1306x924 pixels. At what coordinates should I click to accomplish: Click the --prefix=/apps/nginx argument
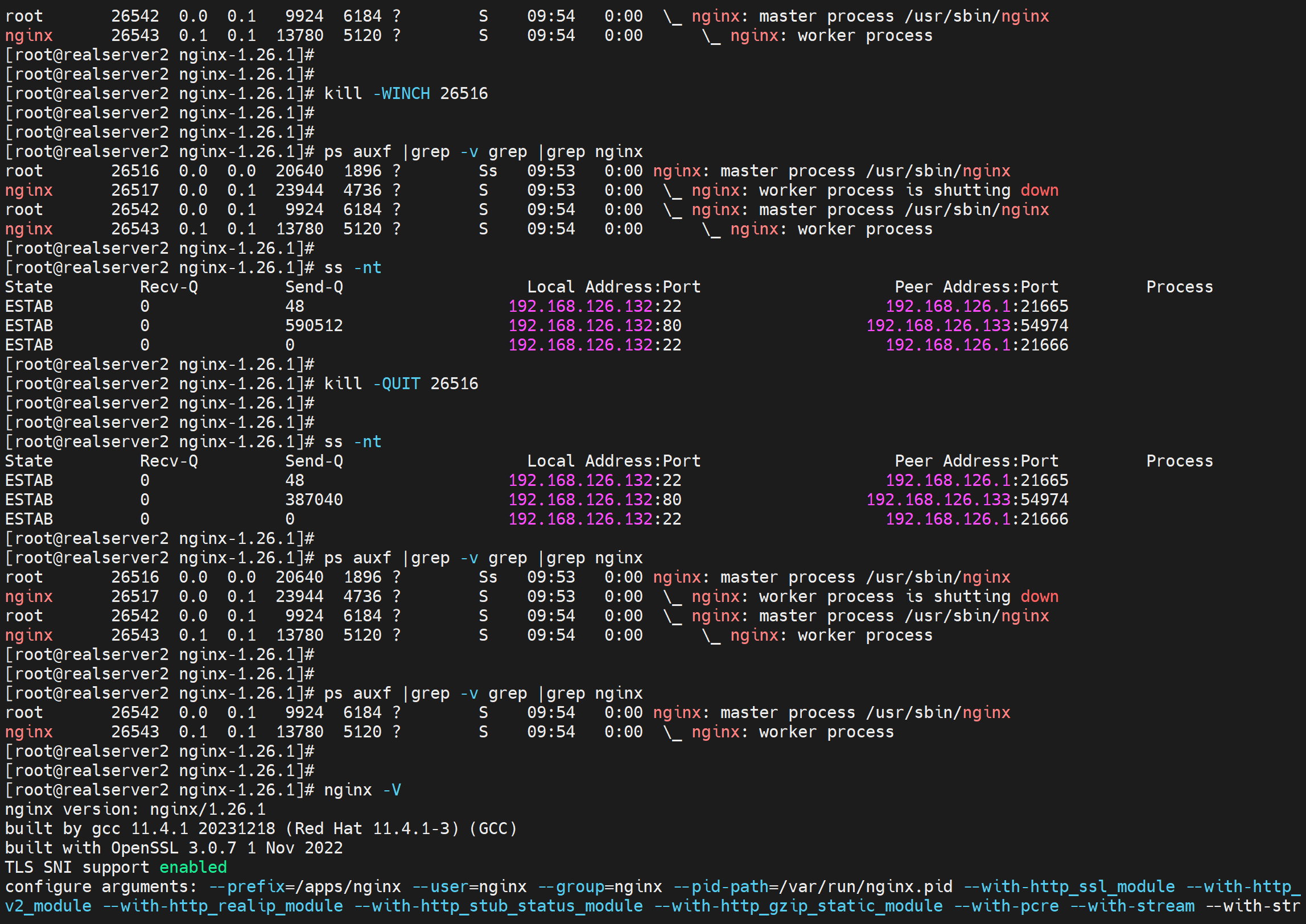pyautogui.click(x=305, y=886)
